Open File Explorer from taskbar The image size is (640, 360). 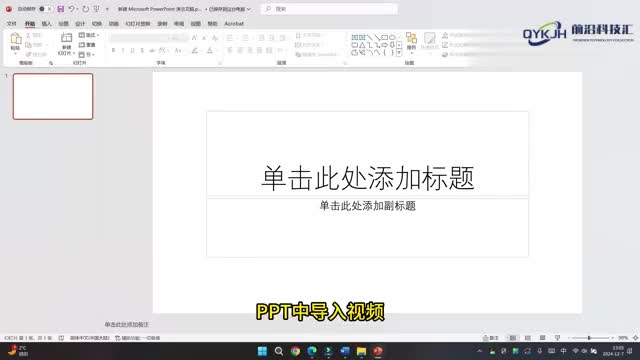click(x=361, y=351)
